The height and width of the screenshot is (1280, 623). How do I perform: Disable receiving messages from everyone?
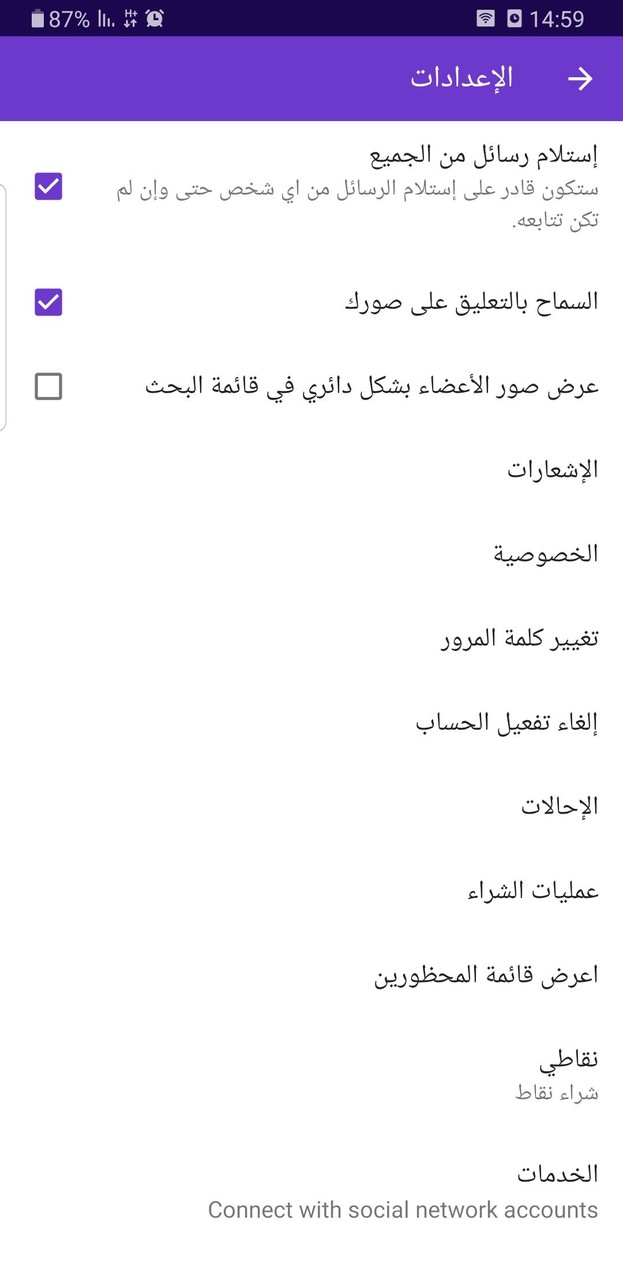point(47,186)
